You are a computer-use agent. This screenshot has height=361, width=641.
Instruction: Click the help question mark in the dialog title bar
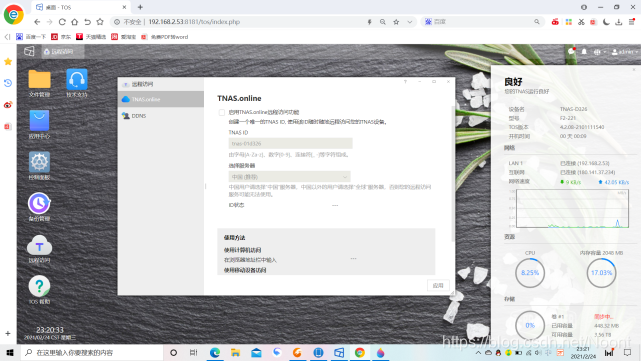tap(405, 82)
